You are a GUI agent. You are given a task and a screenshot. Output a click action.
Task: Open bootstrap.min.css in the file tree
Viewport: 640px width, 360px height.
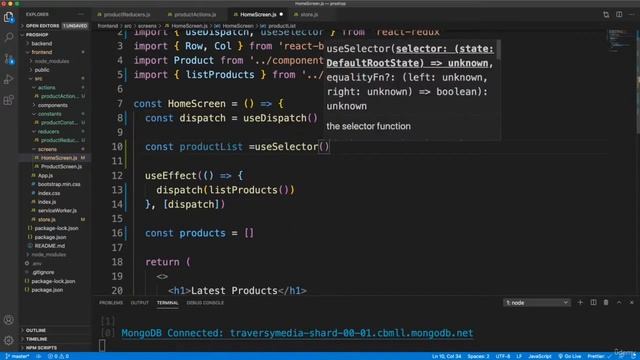[x=59, y=184]
